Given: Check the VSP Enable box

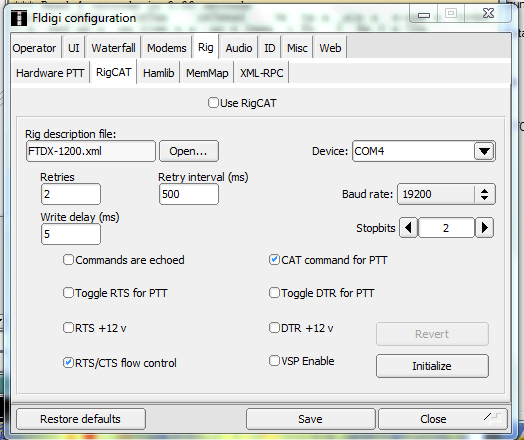Looking at the screenshot, I should 274,360.
